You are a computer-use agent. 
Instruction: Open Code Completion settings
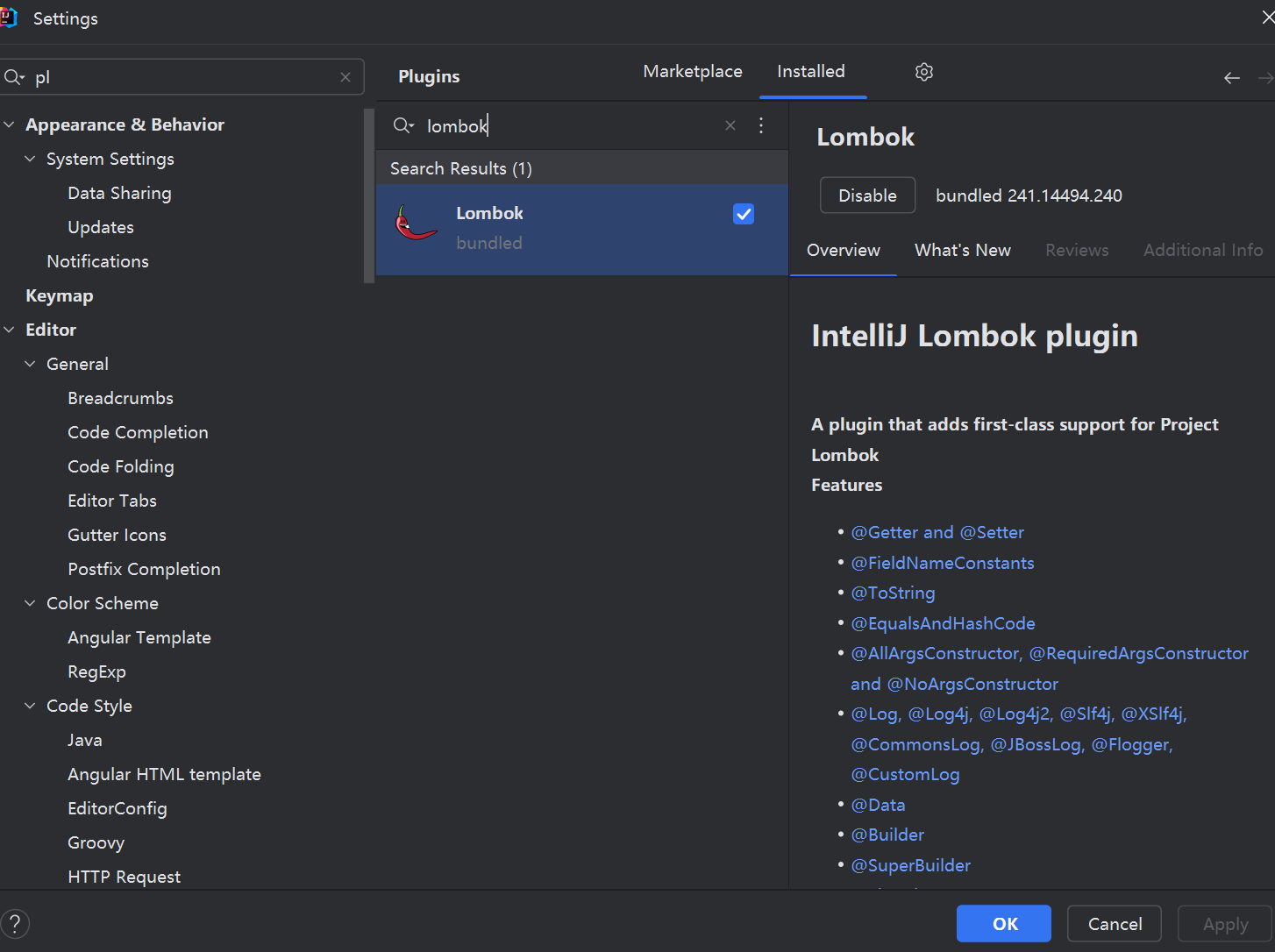[138, 432]
